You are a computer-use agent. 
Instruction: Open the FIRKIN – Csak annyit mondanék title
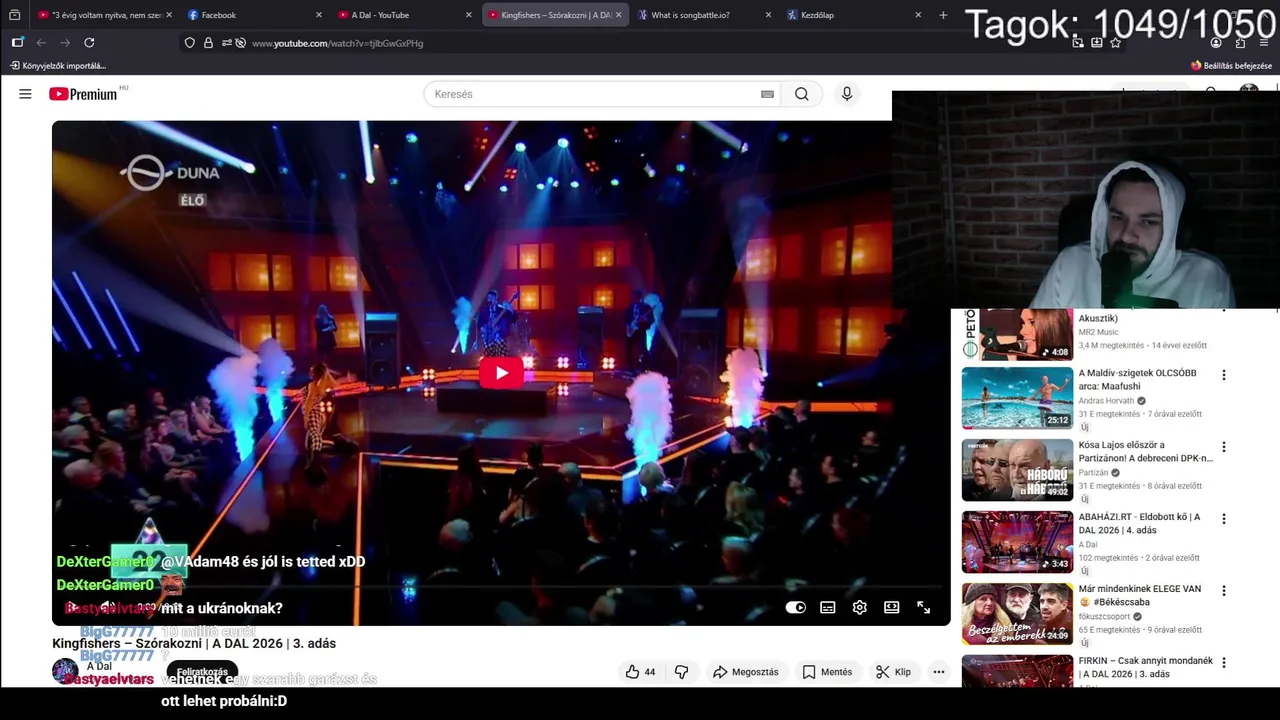1146,667
